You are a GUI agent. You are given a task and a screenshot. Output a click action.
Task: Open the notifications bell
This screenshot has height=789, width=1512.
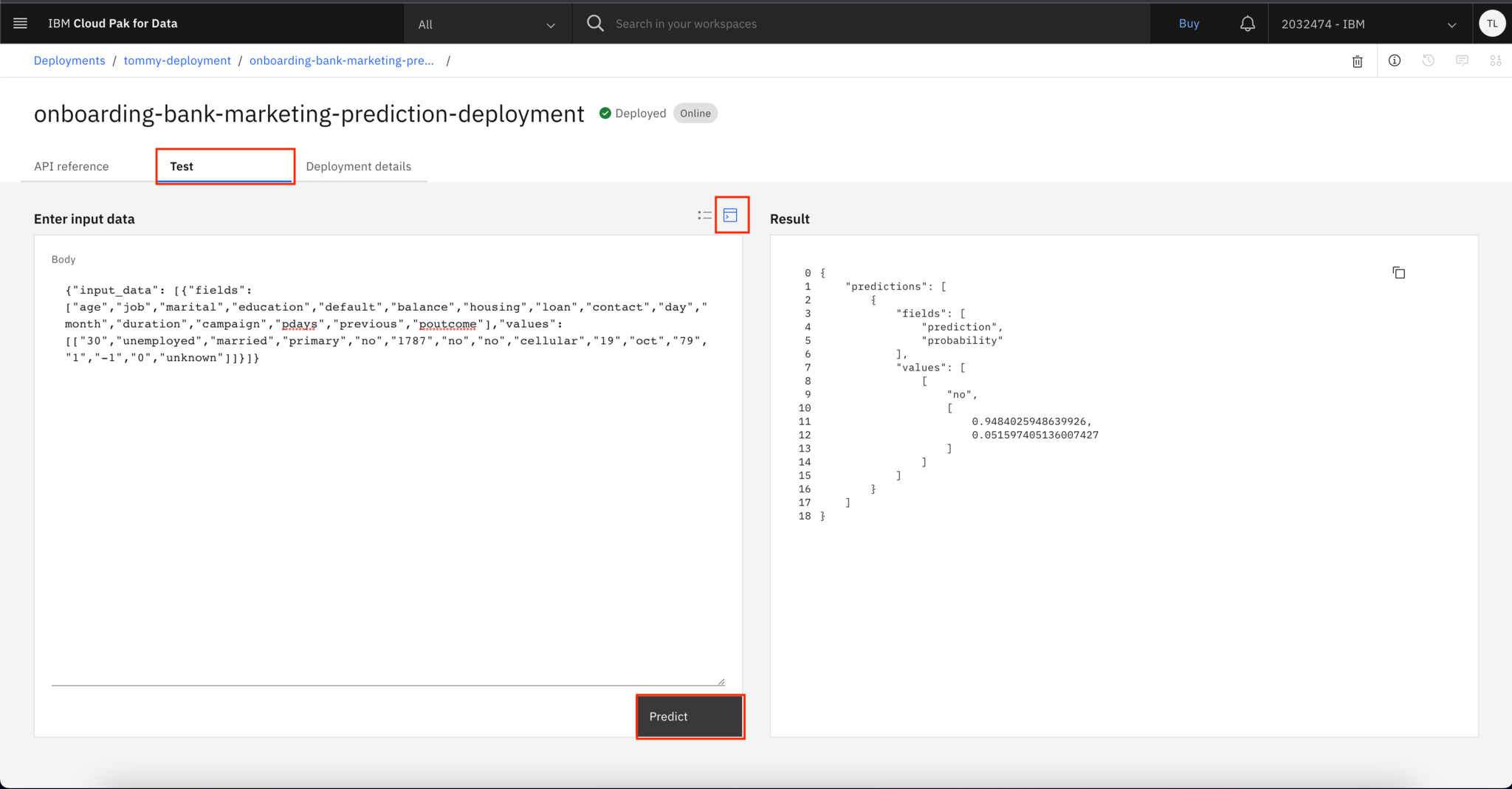click(x=1247, y=24)
